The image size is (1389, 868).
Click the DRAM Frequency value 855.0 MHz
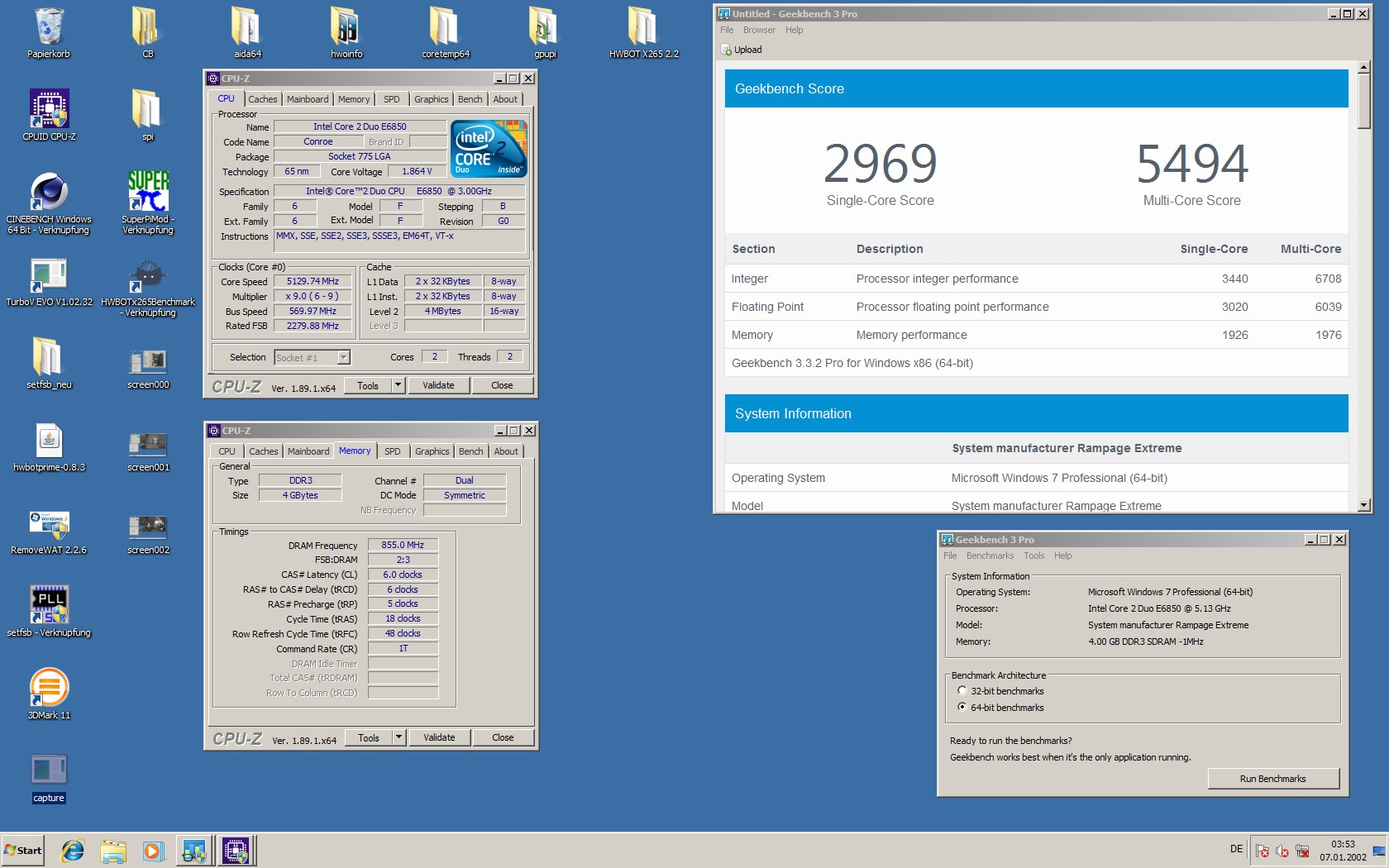click(x=403, y=545)
